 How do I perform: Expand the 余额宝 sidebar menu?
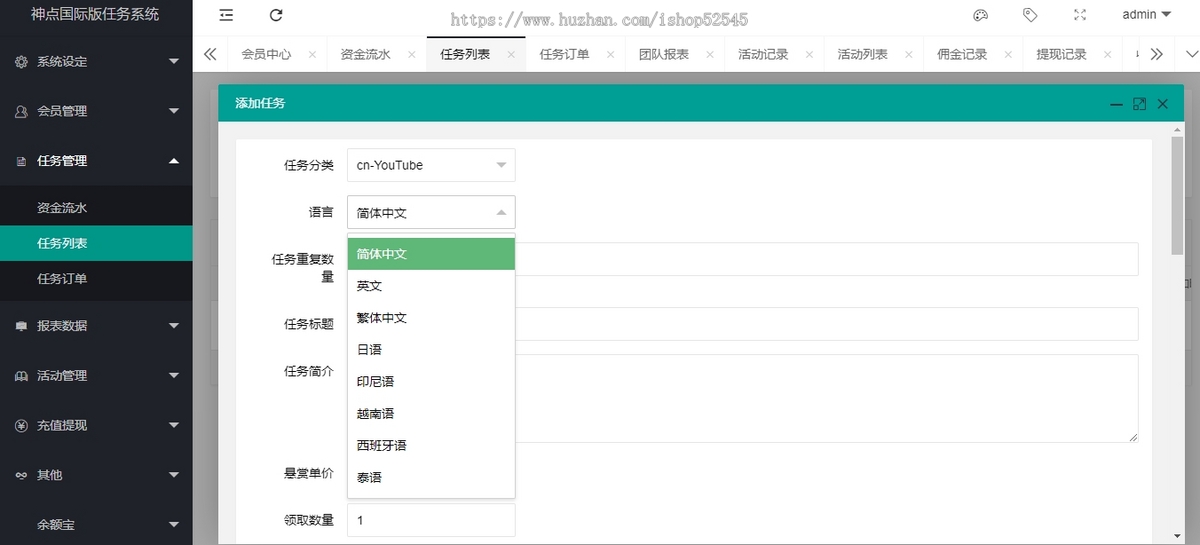click(96, 523)
